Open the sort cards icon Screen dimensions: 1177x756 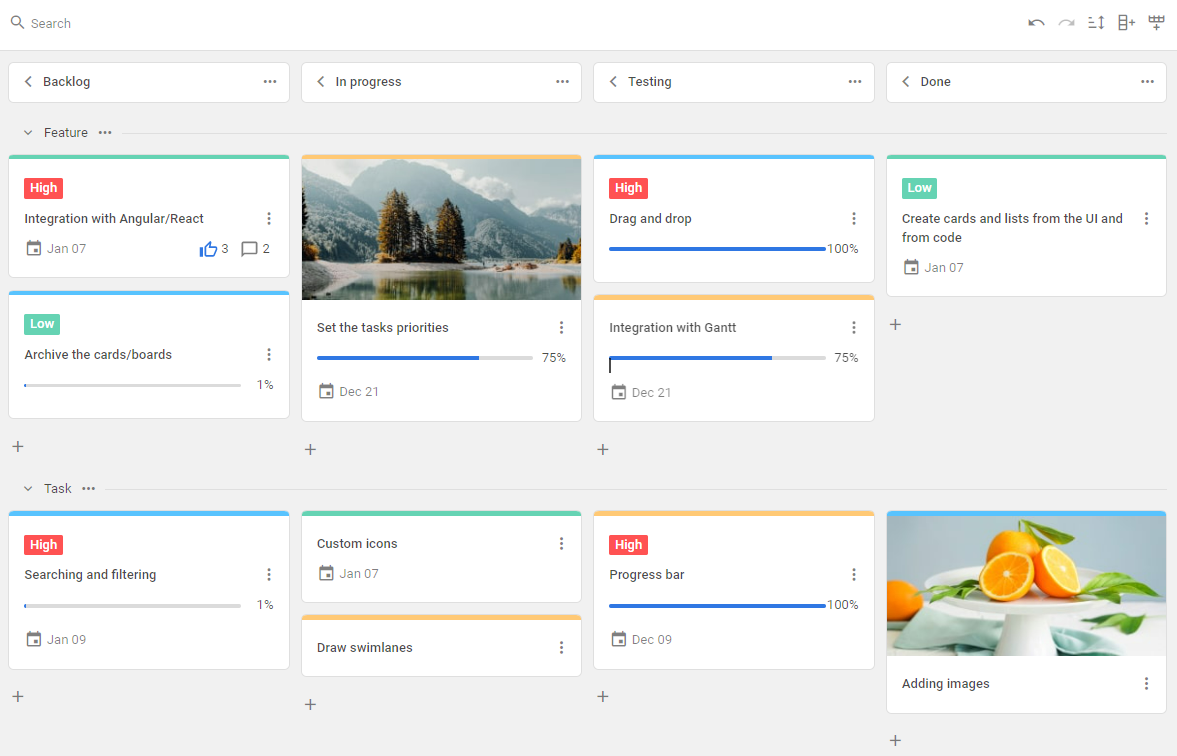pyautogui.click(x=1096, y=23)
